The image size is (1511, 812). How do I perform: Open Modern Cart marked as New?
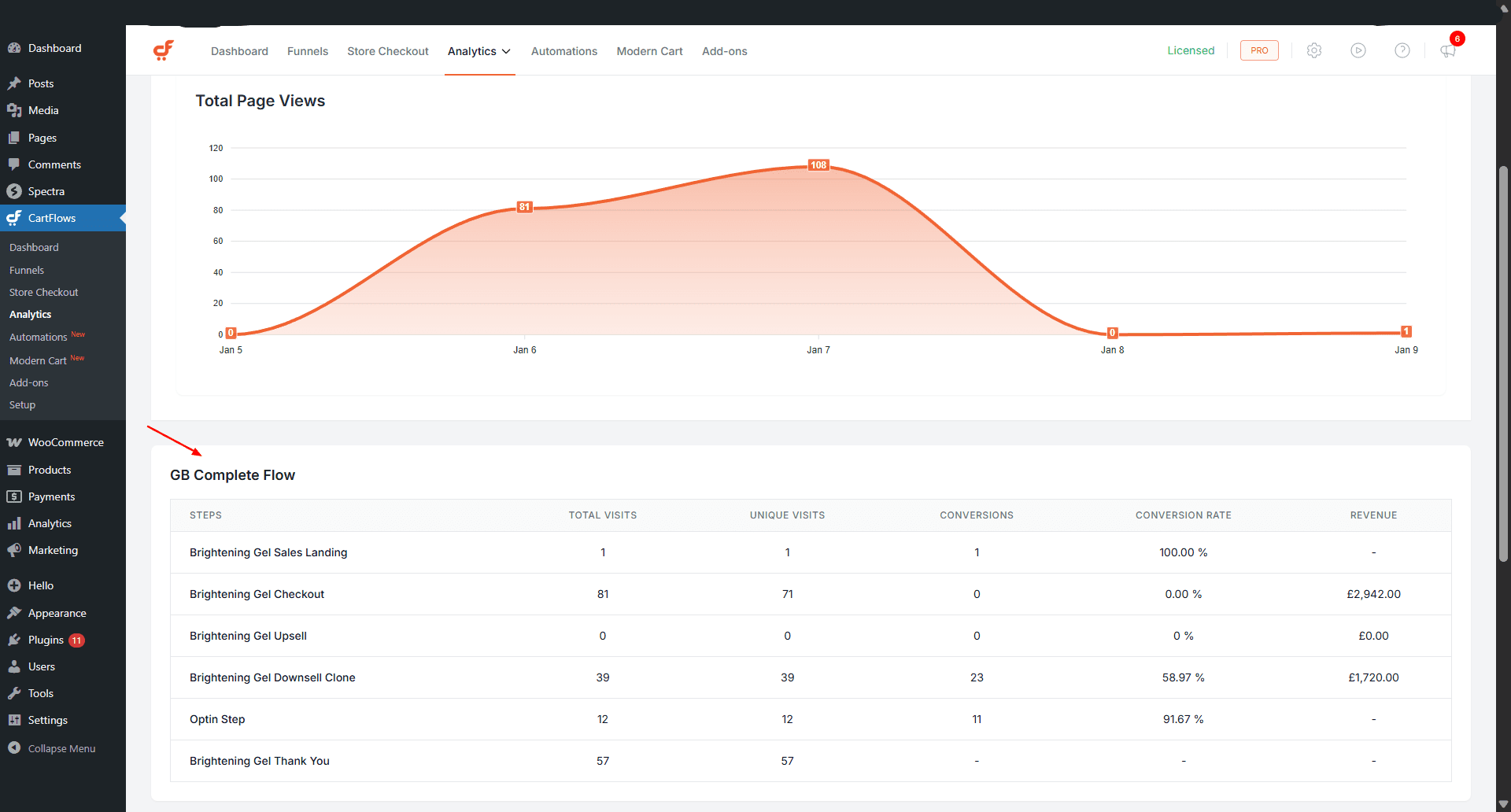[x=36, y=360]
